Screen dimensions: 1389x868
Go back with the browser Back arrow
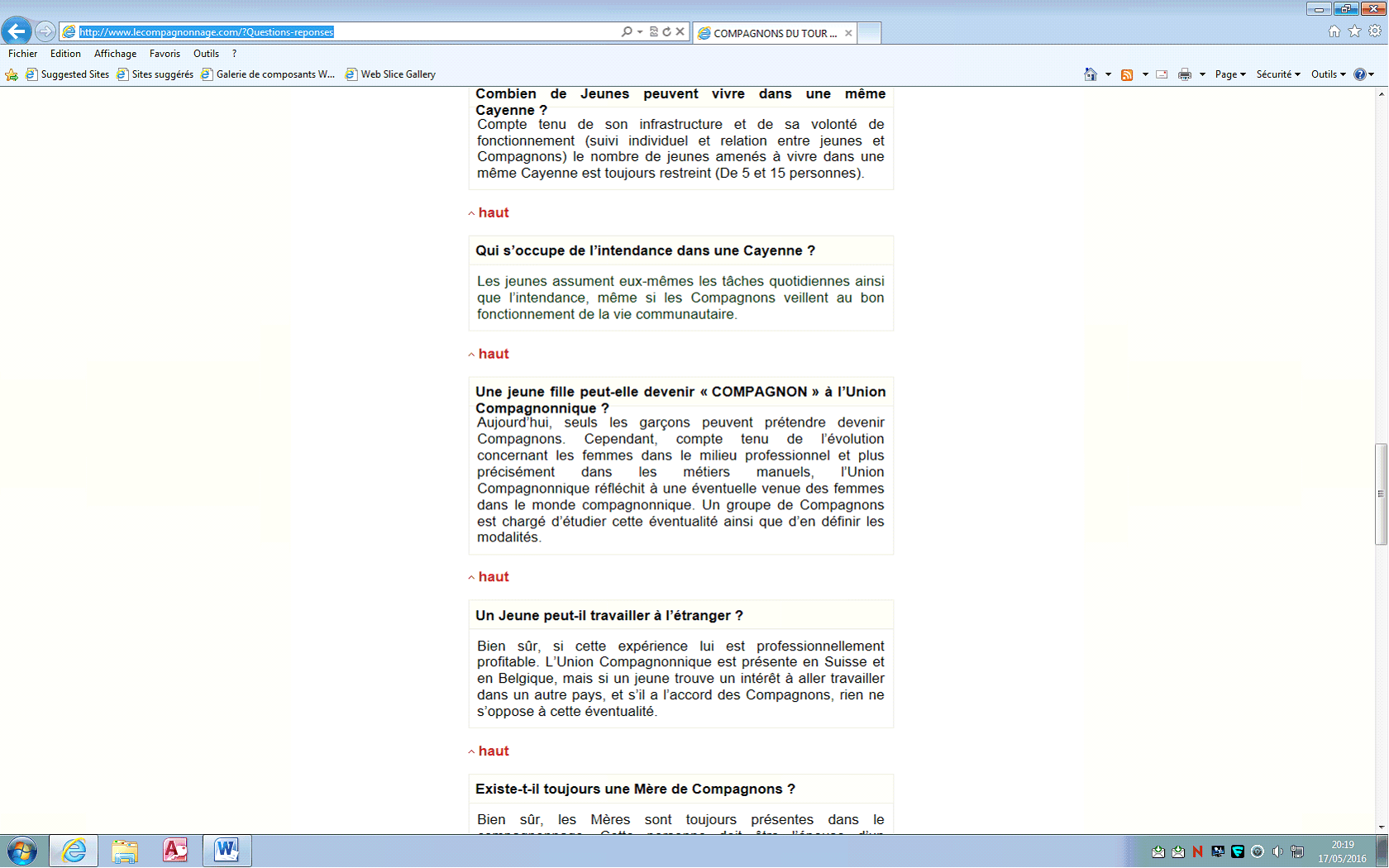pos(17,31)
